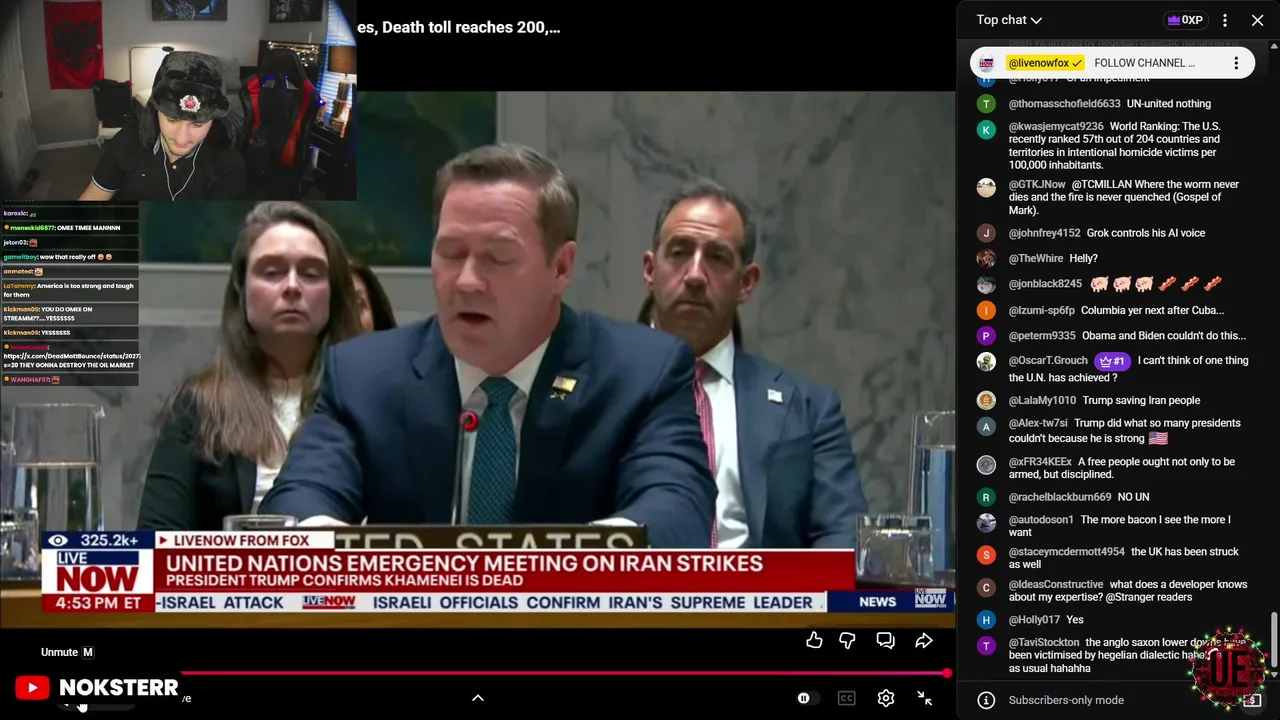Click avatar of @autodoson1
The height and width of the screenshot is (720, 1280).
pyautogui.click(x=986, y=523)
